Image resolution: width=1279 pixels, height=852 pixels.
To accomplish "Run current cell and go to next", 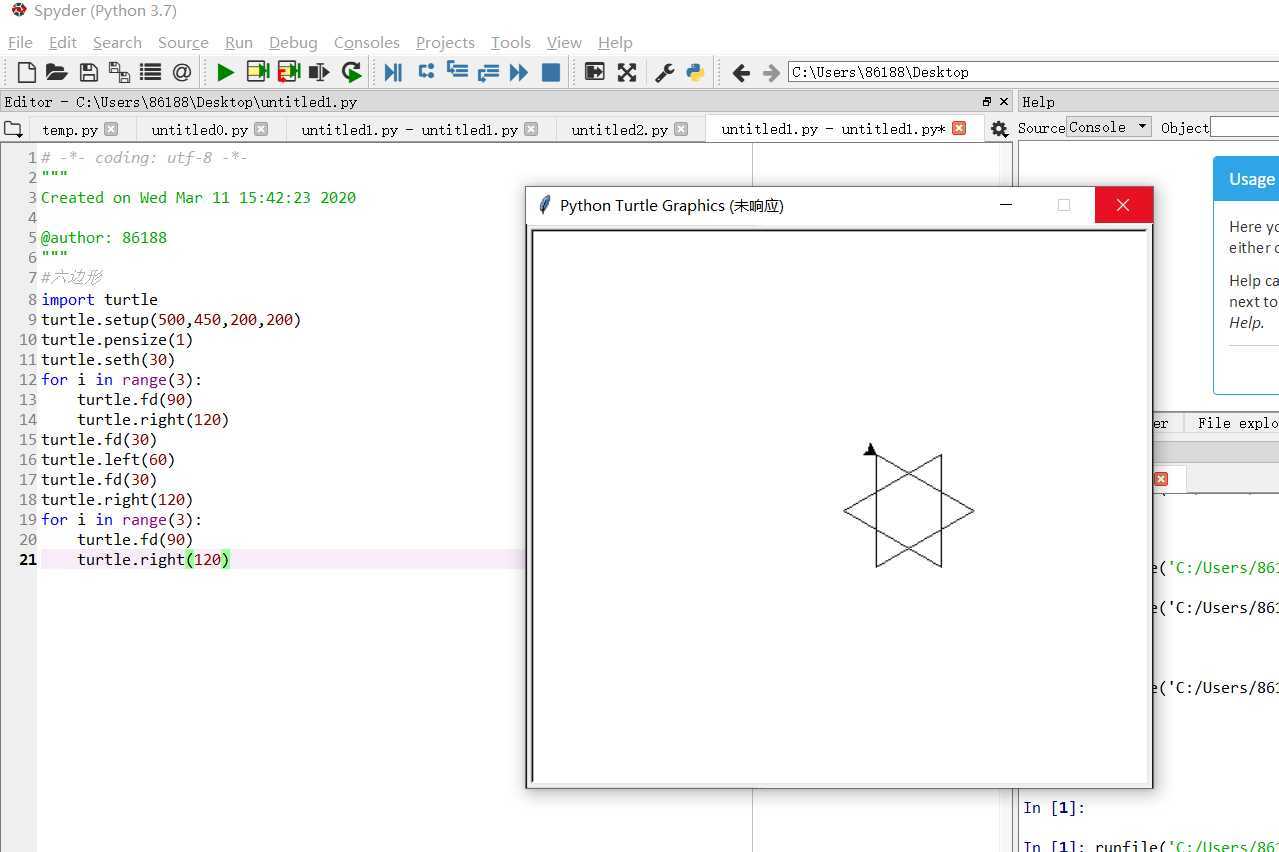I will click(289, 72).
